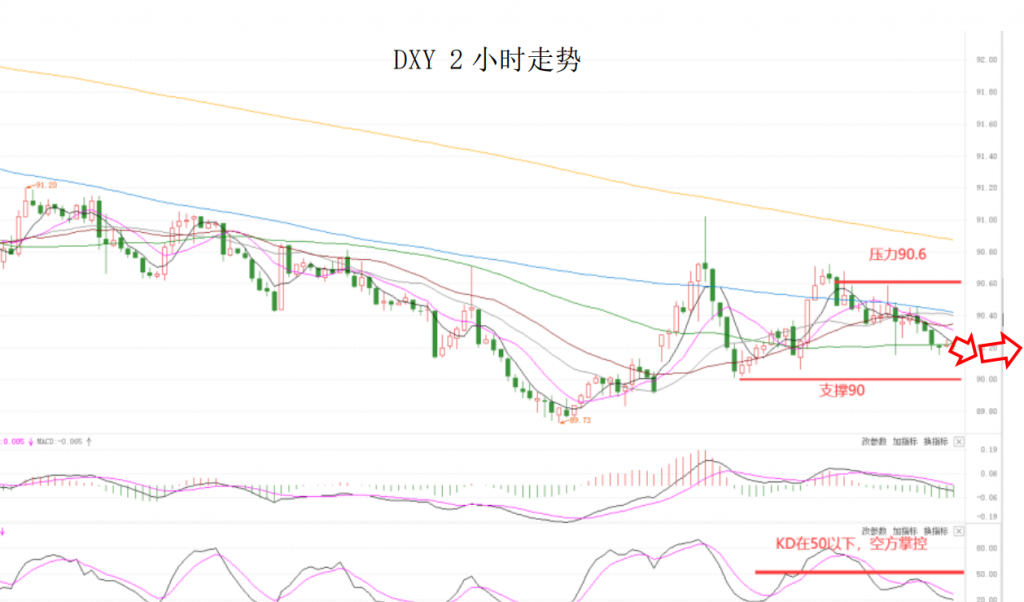Click 加指标 in the MACD panel
The height and width of the screenshot is (602, 1024).
[x=904, y=442]
